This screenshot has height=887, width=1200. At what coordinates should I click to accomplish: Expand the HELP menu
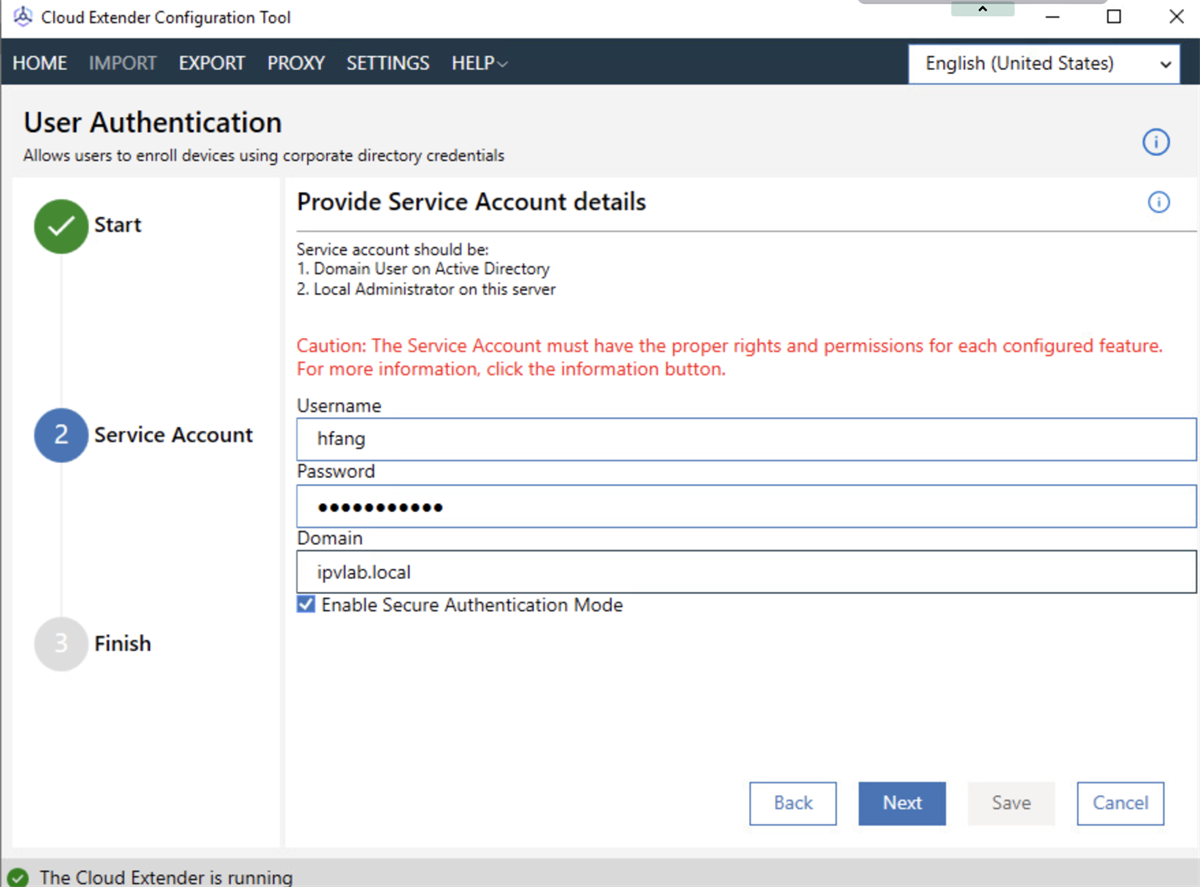tap(480, 63)
